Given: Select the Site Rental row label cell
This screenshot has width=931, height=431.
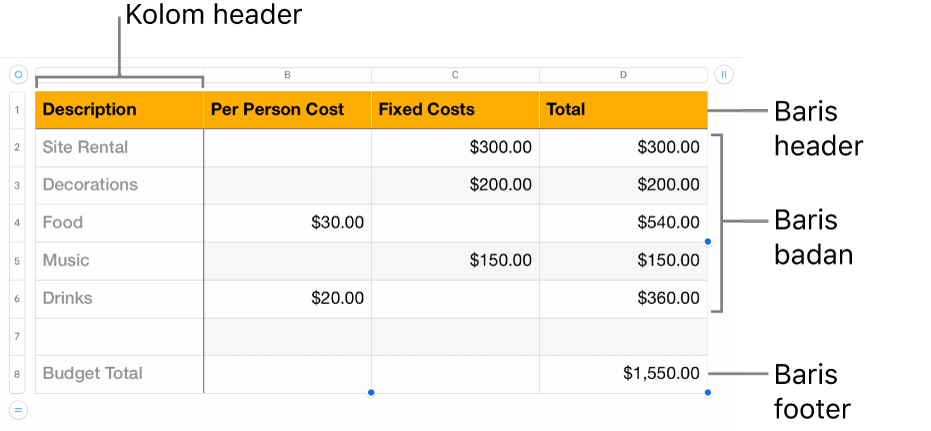Looking at the screenshot, I should click(x=119, y=148).
